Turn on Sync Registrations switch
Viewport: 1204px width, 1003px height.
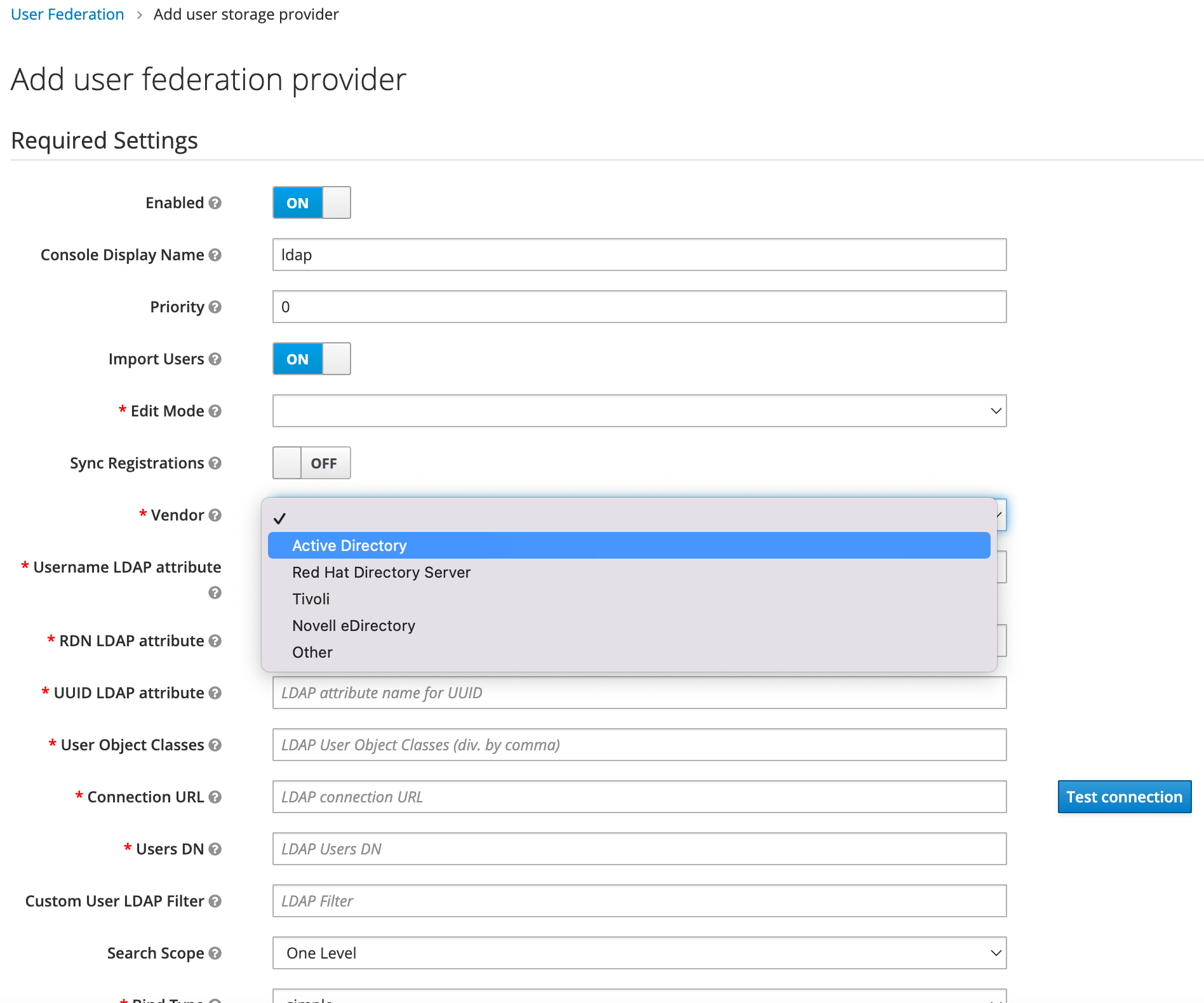point(312,463)
